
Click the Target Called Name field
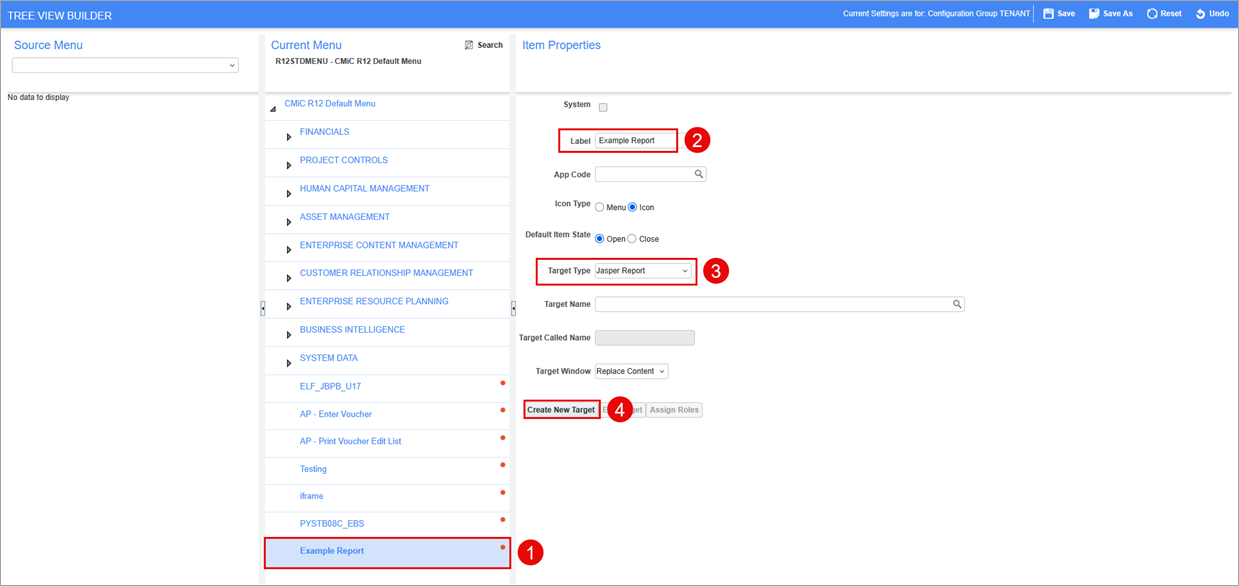click(x=644, y=338)
